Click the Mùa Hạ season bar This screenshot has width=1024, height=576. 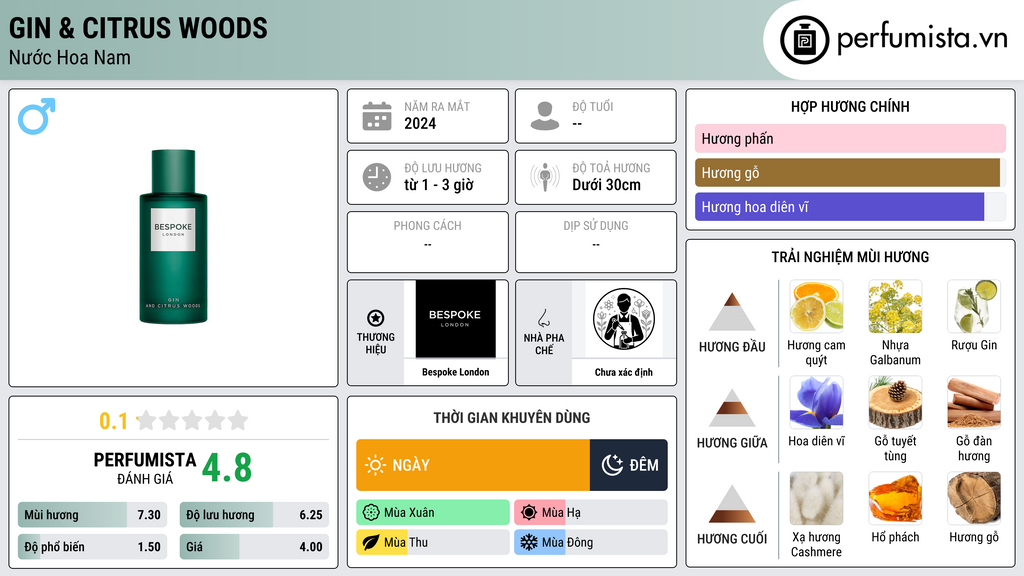591,513
